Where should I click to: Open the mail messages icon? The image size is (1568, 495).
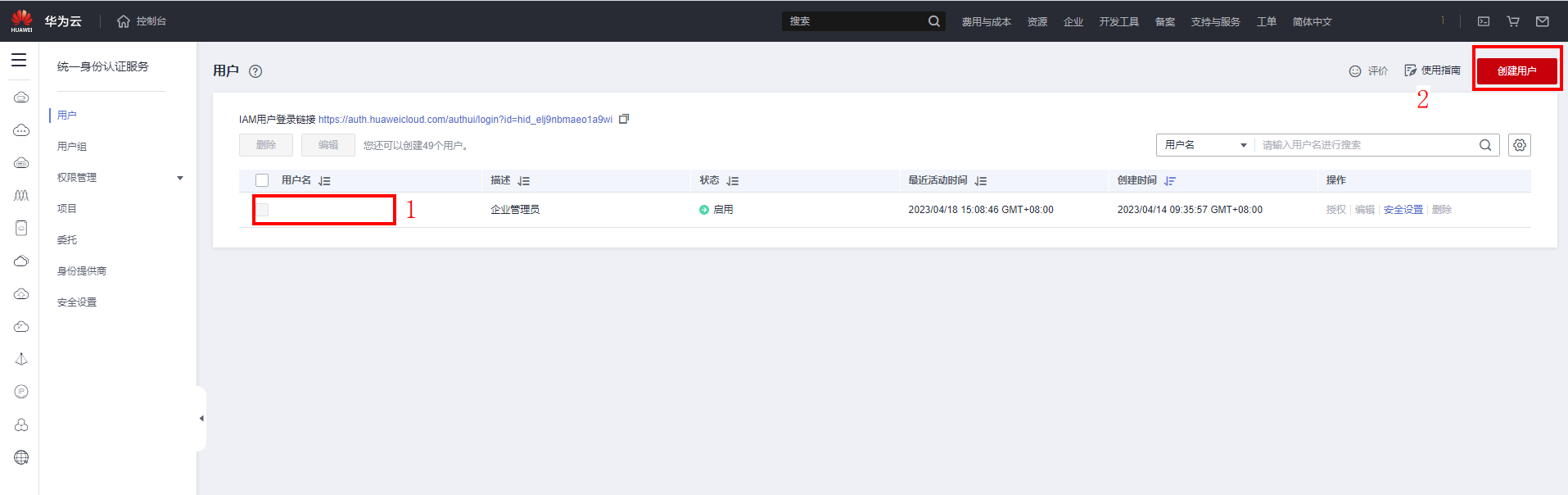1543,21
